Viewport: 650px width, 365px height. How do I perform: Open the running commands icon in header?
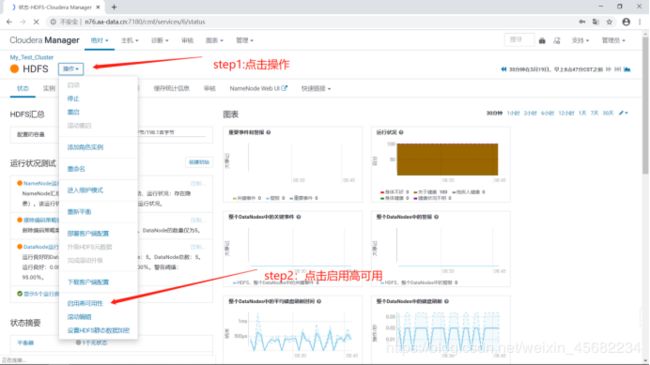click(557, 41)
